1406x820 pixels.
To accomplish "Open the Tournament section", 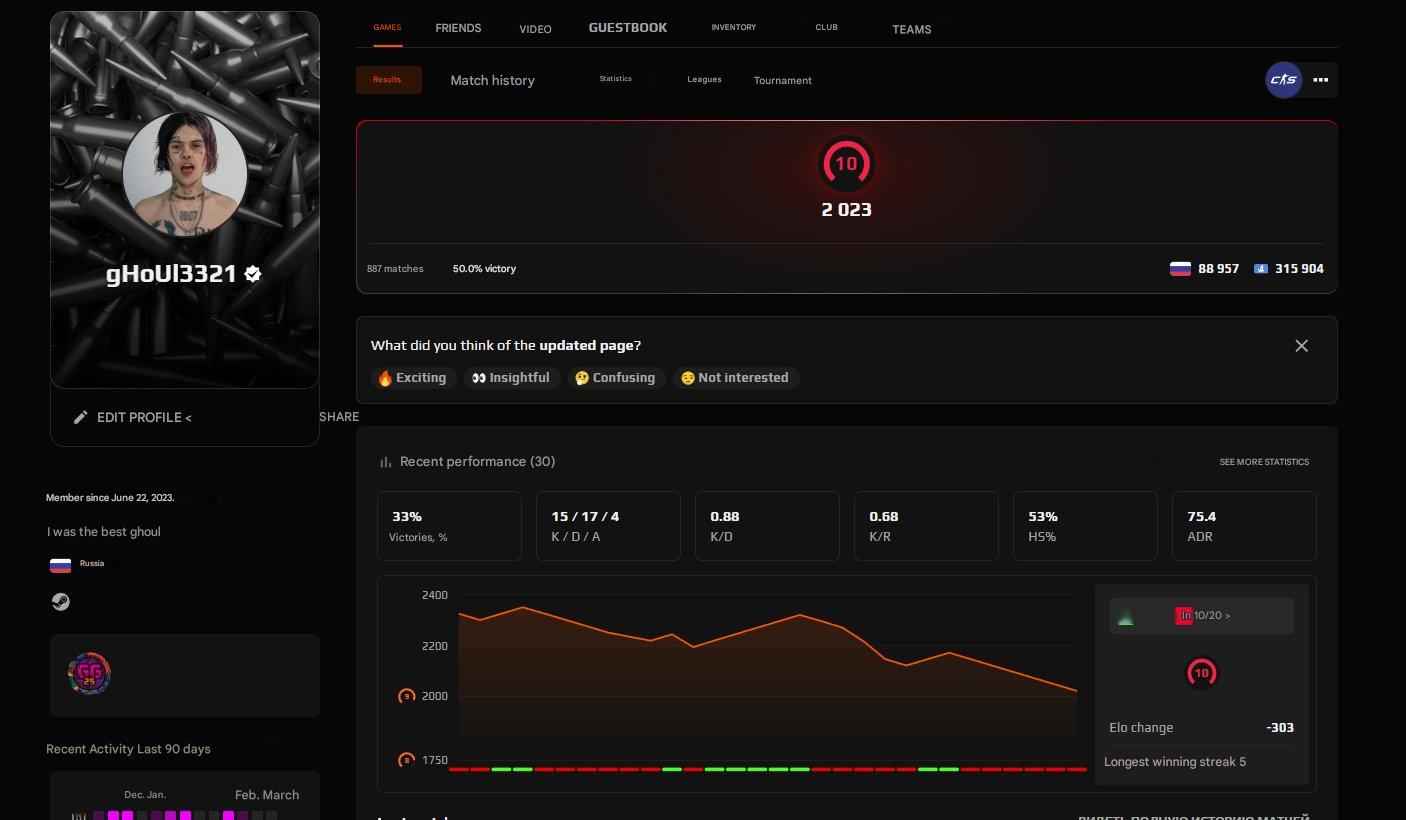I will tap(782, 80).
